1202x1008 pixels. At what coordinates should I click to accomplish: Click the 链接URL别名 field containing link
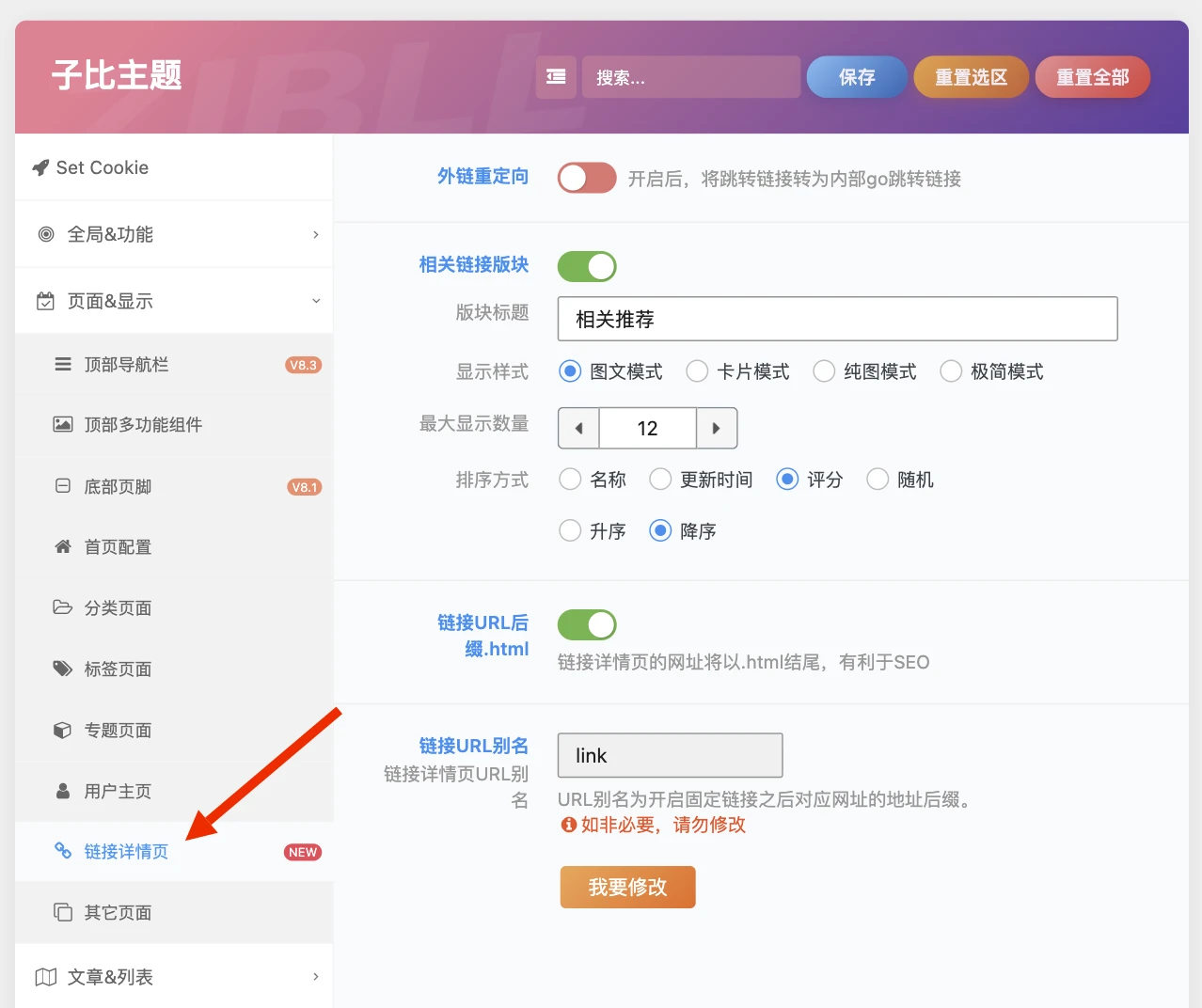click(670, 755)
